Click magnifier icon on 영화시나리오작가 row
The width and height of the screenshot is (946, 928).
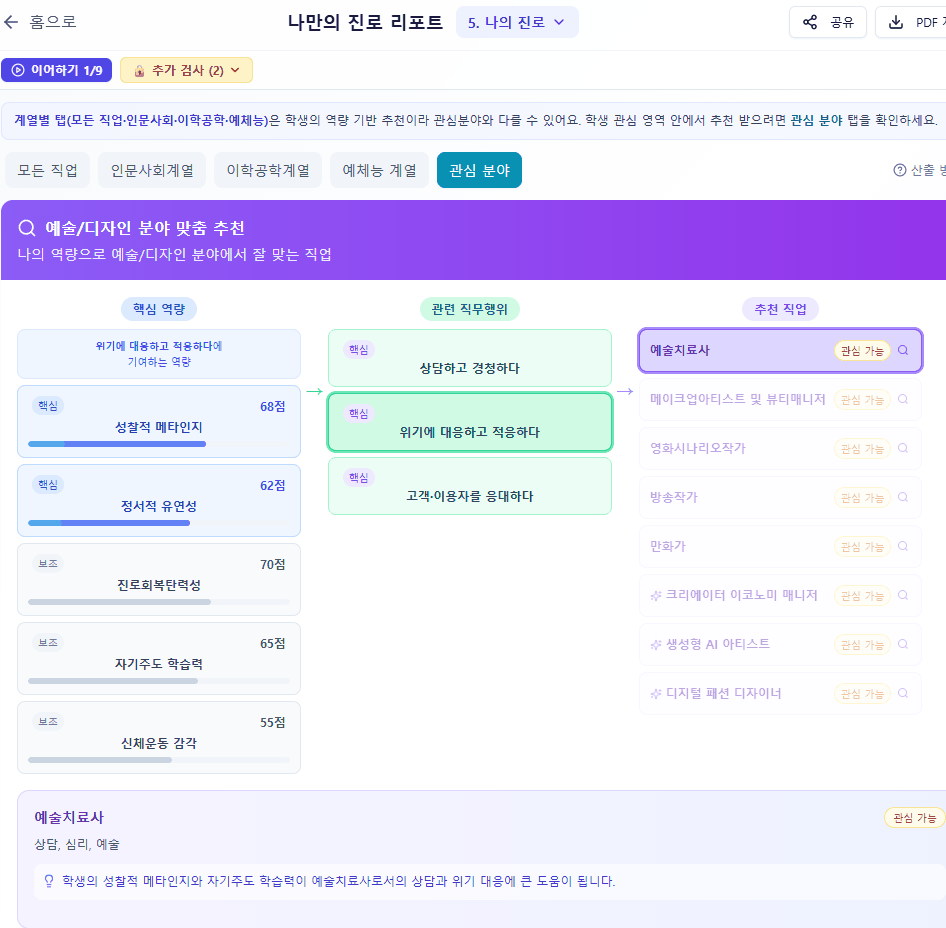coord(903,448)
